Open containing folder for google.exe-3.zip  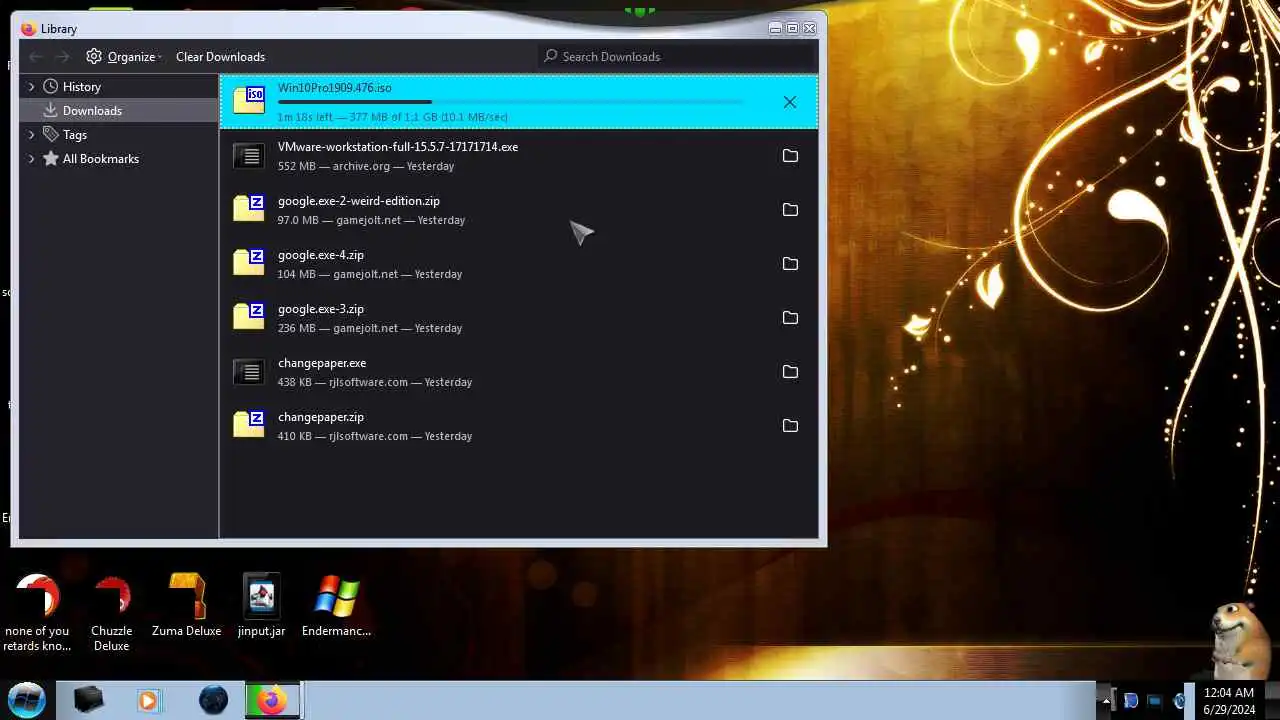pyautogui.click(x=790, y=318)
